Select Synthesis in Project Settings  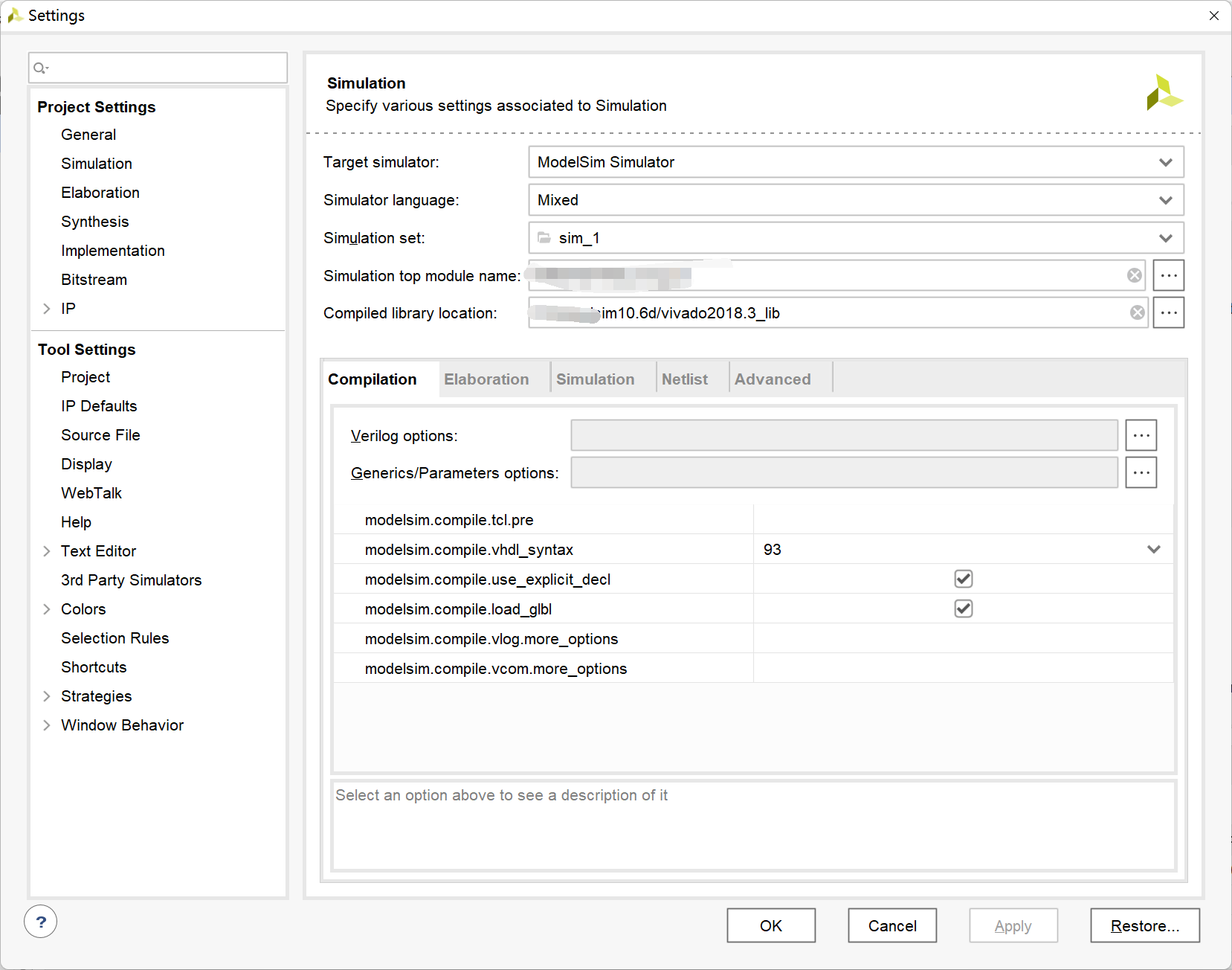(x=95, y=222)
